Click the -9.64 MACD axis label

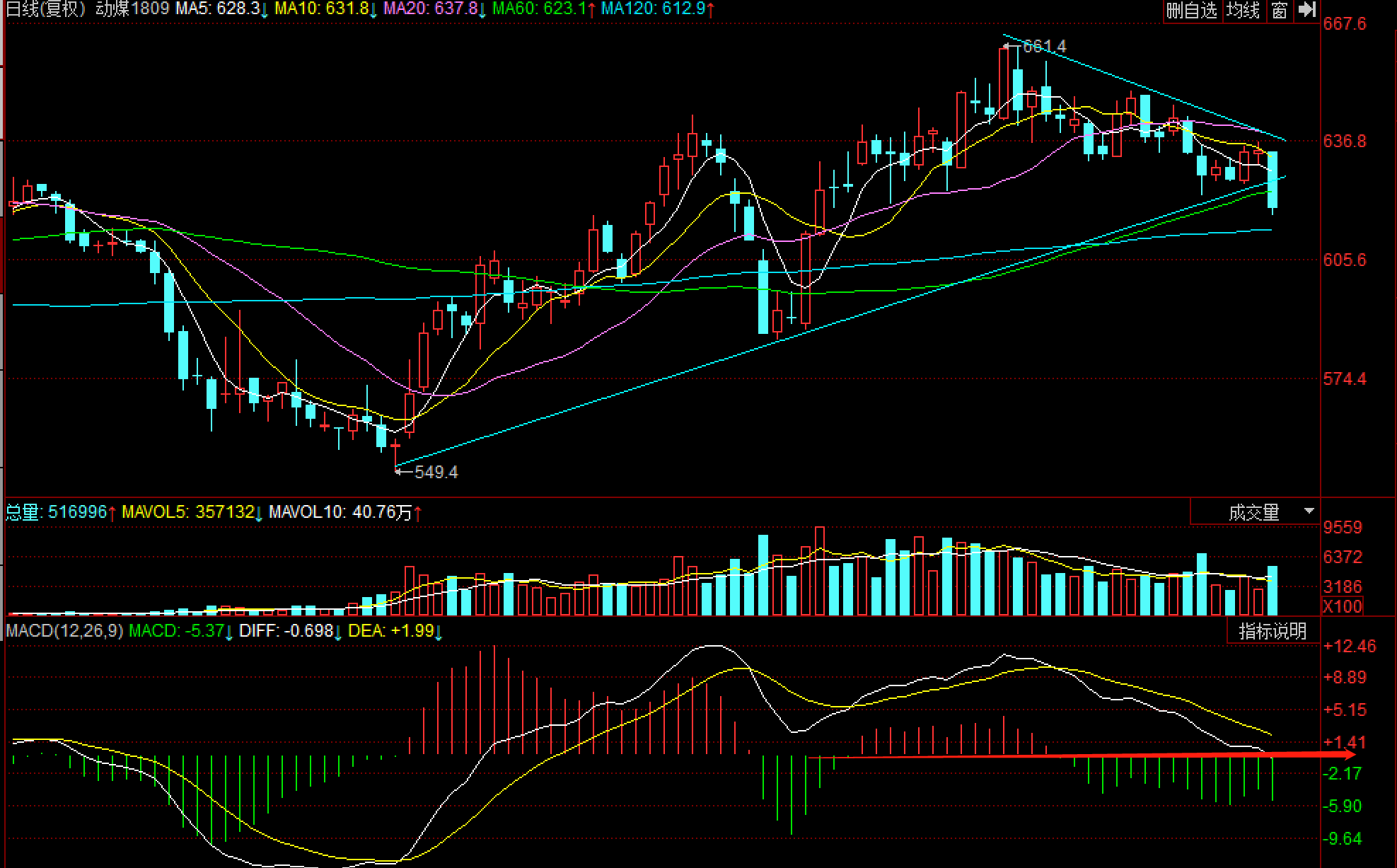tap(1343, 839)
